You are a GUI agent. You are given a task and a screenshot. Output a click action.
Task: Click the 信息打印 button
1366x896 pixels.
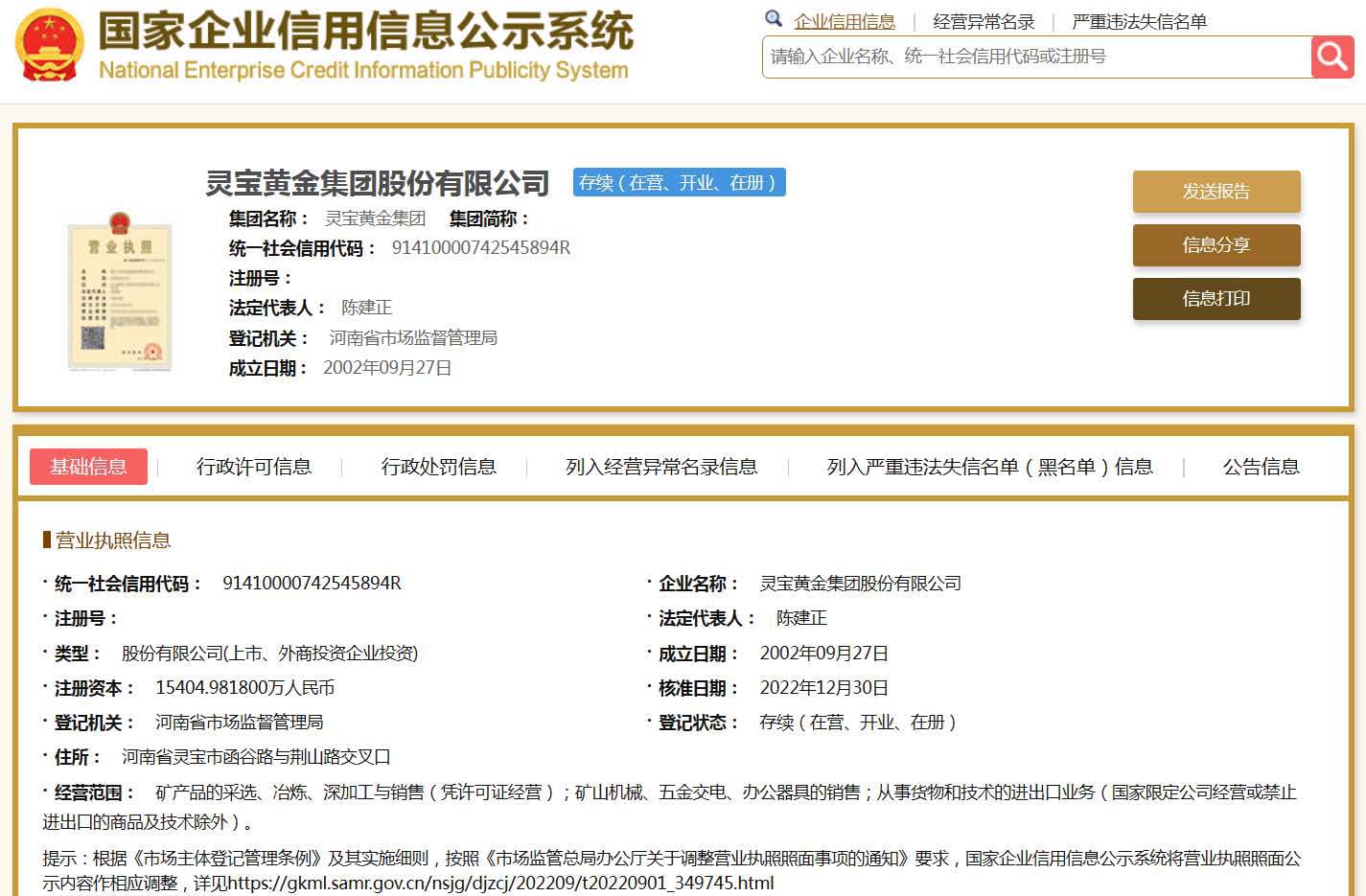[x=1216, y=299]
